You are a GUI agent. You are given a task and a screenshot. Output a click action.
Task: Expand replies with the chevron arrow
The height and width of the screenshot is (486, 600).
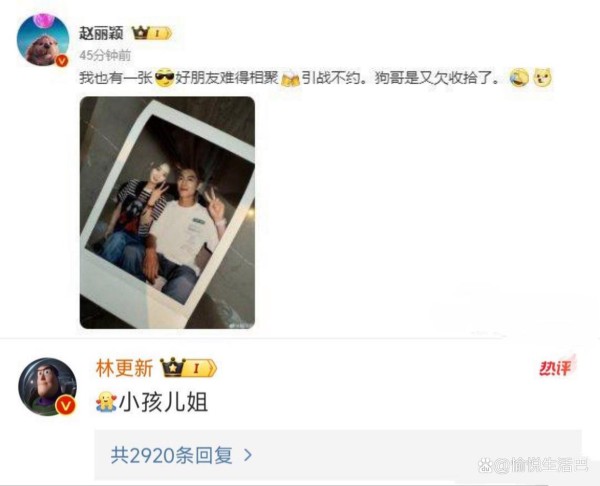[248, 455]
